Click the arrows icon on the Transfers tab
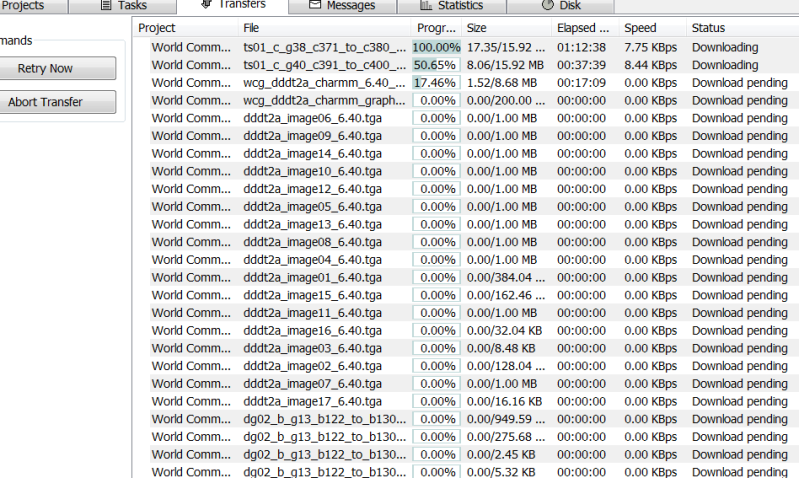The image size is (799, 478). (207, 5)
